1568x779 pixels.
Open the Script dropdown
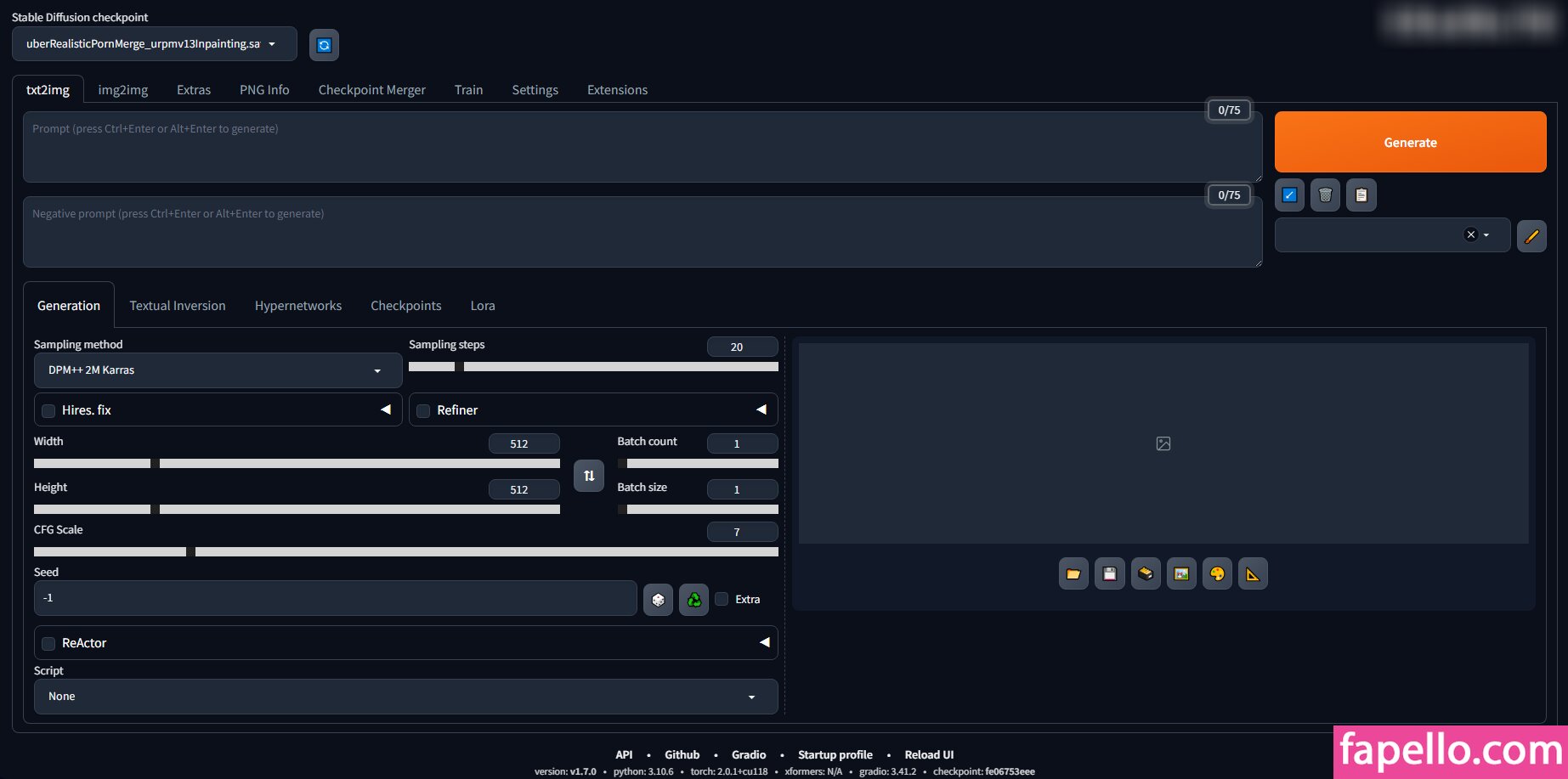[x=405, y=697]
